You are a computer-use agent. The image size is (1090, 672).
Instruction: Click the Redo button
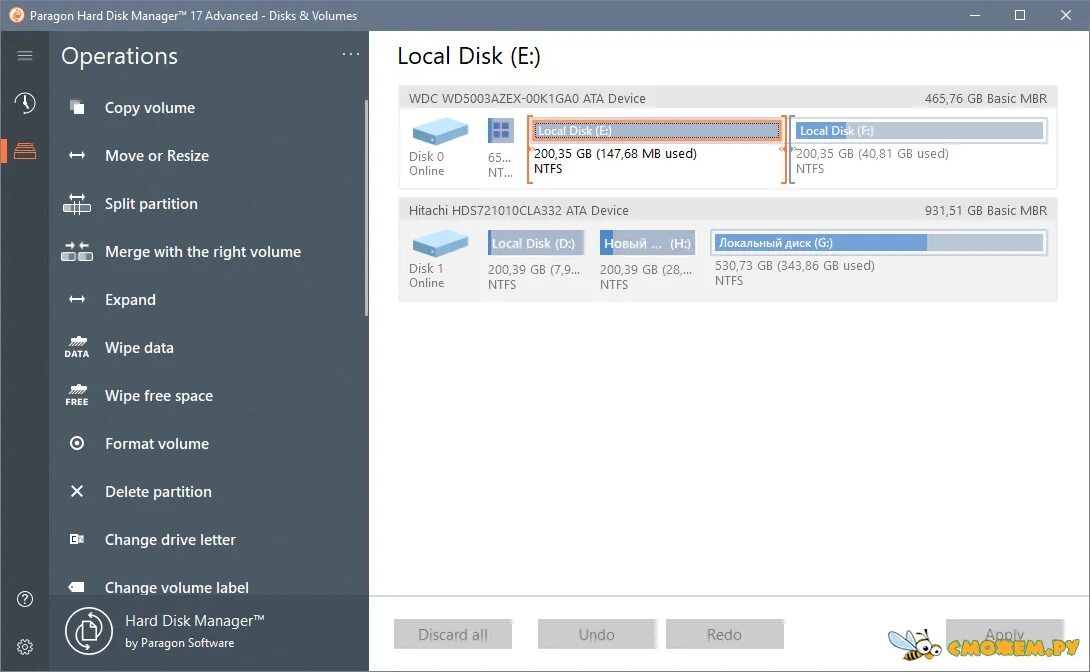724,634
